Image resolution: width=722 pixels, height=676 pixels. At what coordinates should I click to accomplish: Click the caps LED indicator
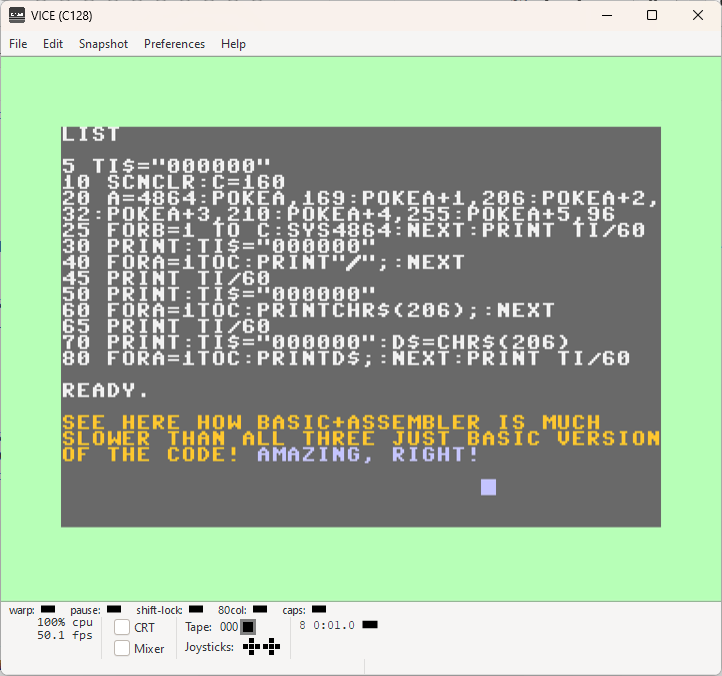[x=319, y=609]
